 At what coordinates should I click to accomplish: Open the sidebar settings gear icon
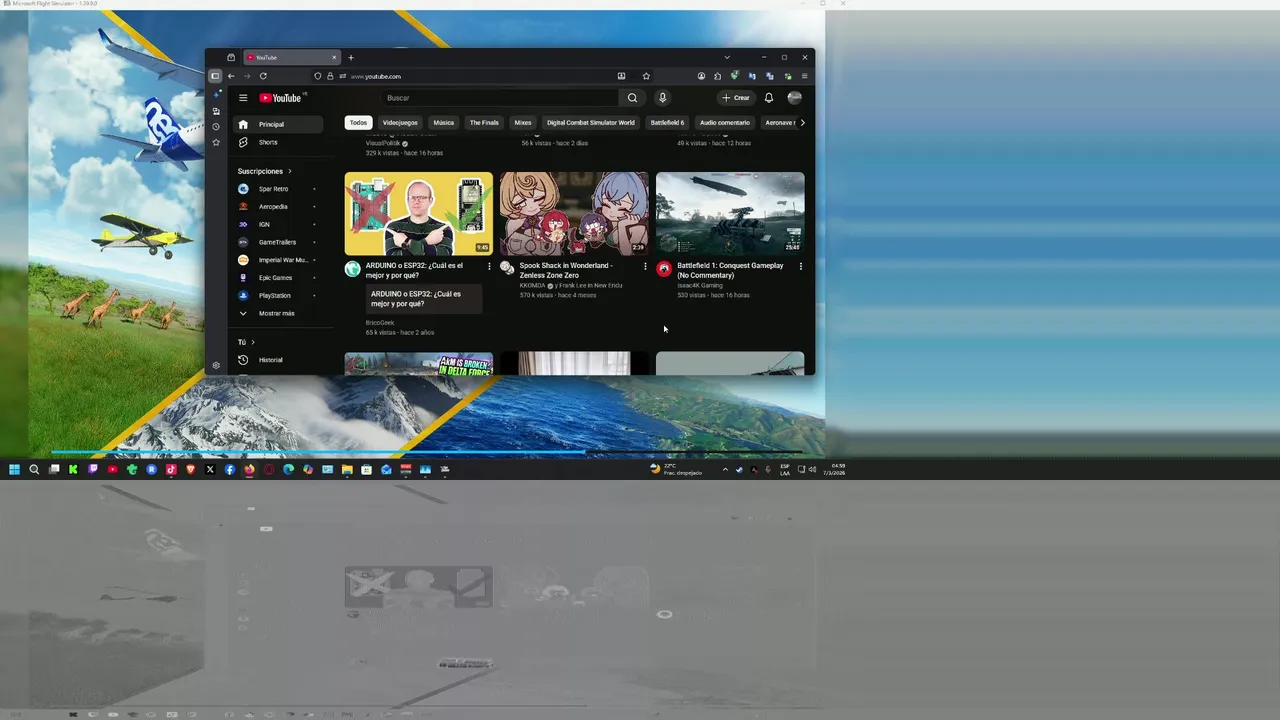click(215, 366)
